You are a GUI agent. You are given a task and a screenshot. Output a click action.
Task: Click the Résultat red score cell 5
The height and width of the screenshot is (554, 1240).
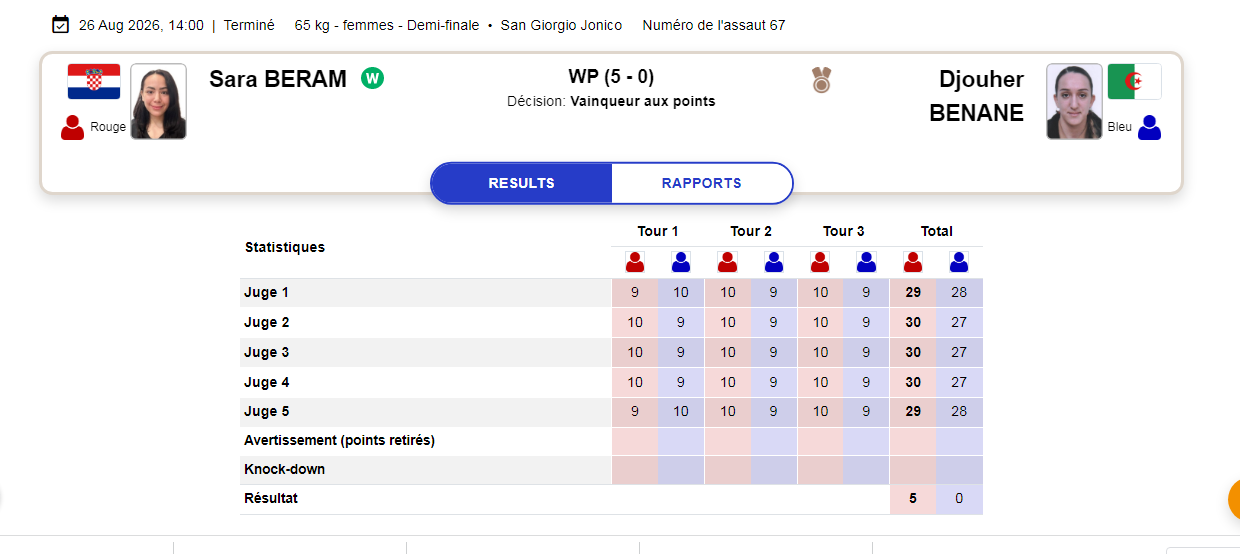click(913, 498)
